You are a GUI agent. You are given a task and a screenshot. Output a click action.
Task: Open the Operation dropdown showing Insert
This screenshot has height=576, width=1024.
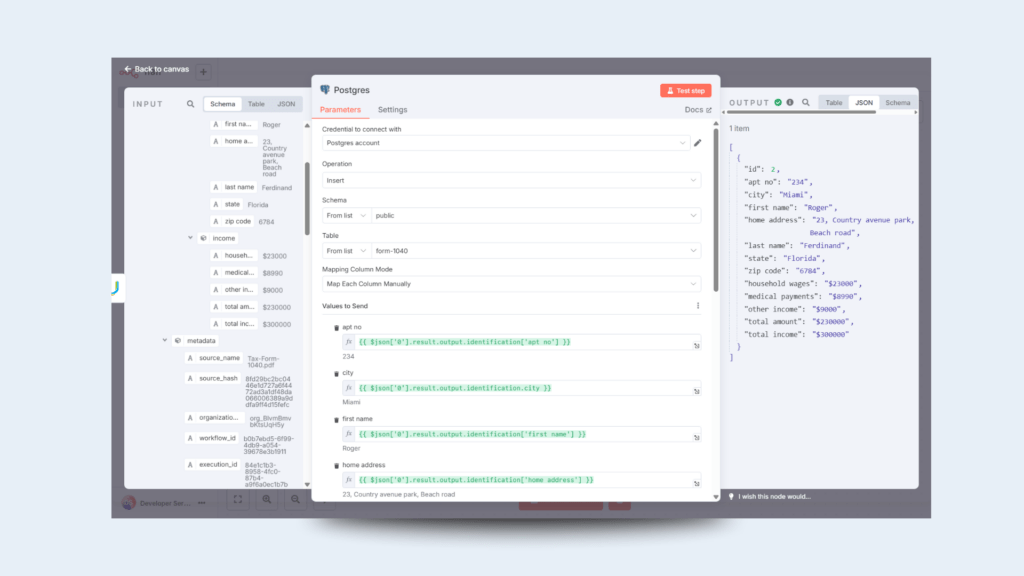[511, 180]
